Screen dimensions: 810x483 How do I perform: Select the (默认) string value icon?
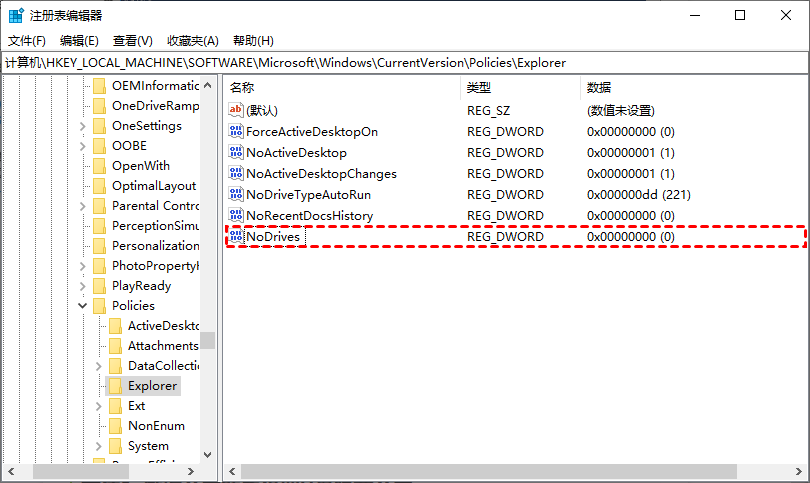tap(236, 110)
